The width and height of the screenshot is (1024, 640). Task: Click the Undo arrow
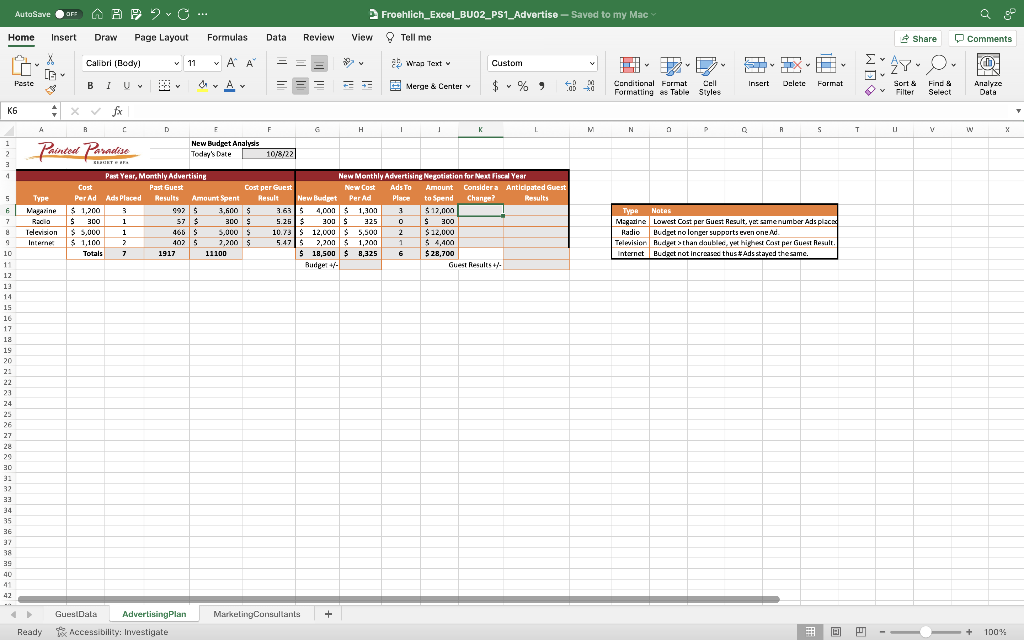point(155,14)
